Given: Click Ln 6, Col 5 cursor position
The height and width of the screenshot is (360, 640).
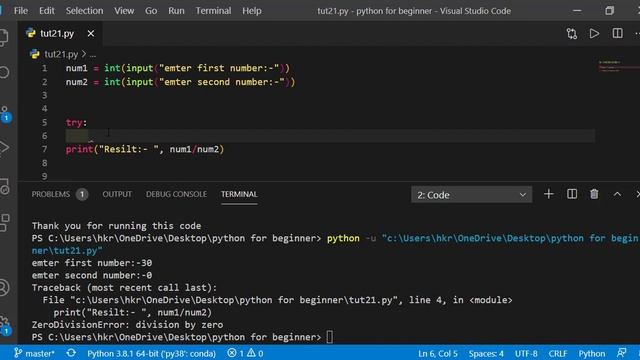Looking at the screenshot, I should click(x=438, y=353).
